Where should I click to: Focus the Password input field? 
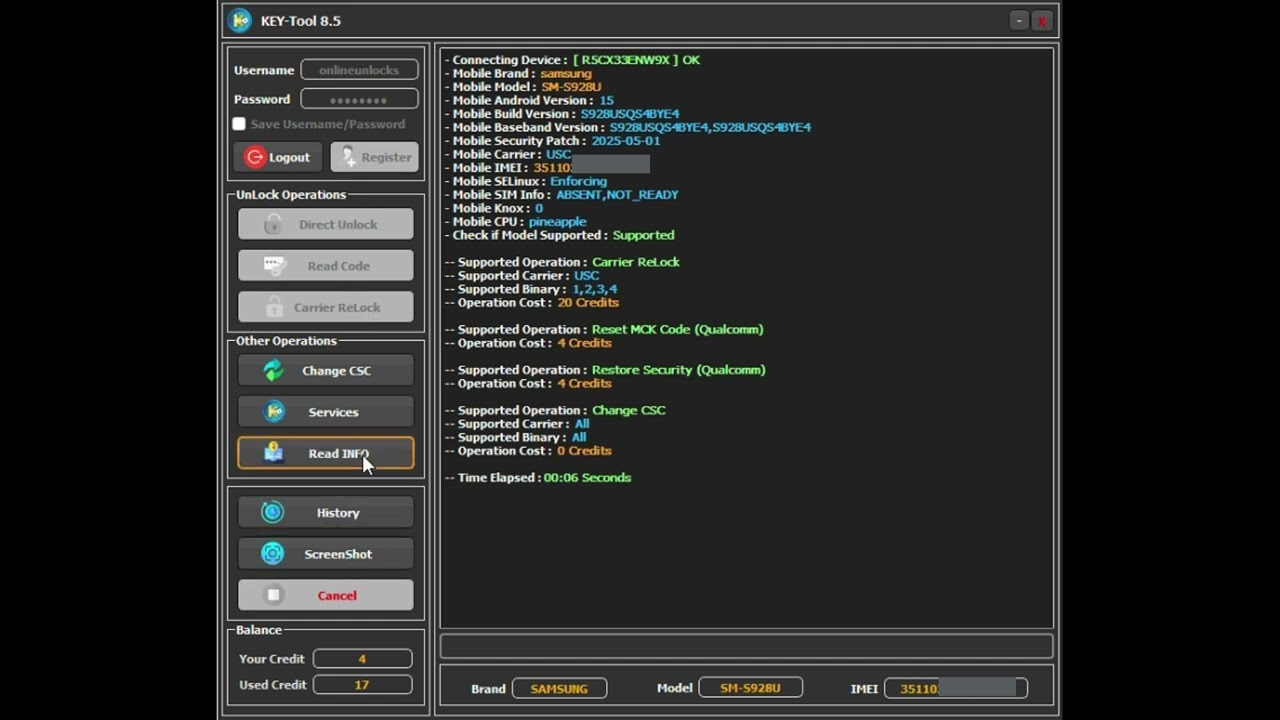click(359, 99)
